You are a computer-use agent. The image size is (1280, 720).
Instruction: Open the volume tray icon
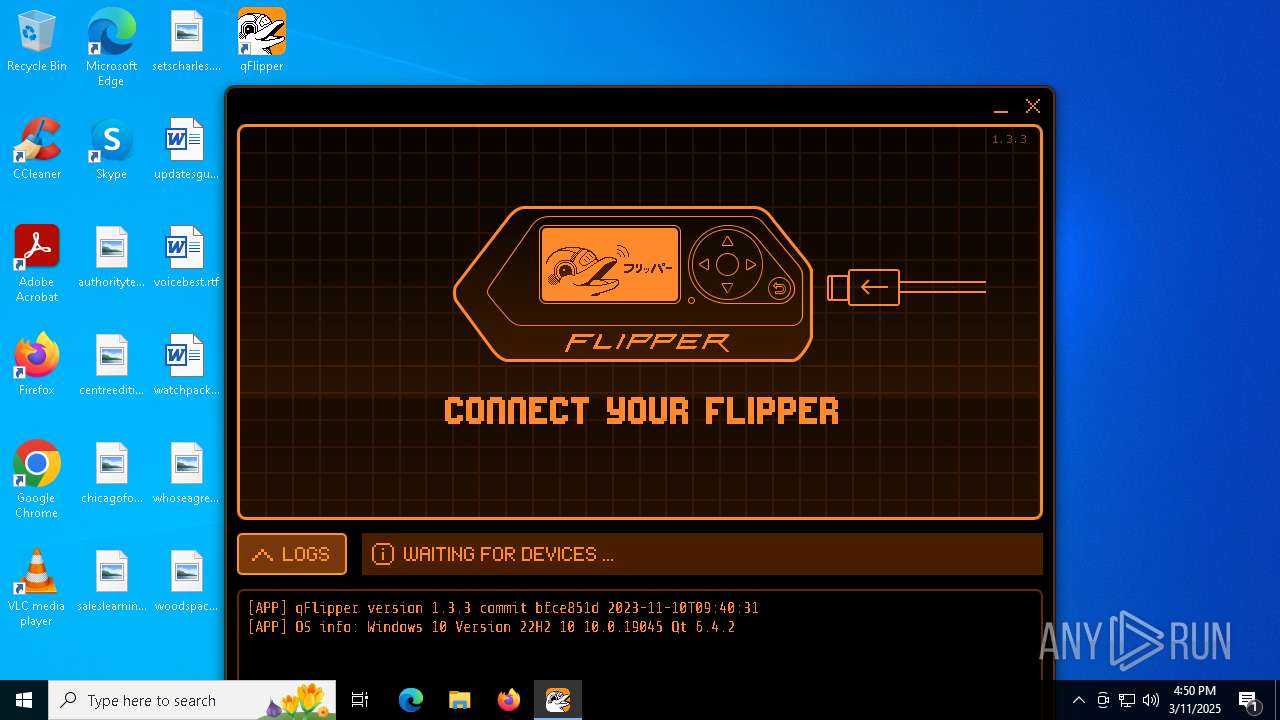(1151, 700)
